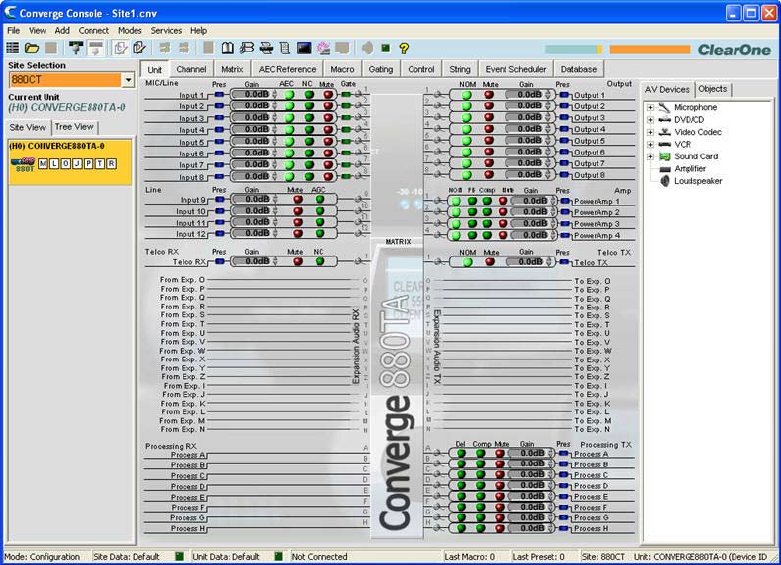Screen dimensions: 781x565
Task: Expand the Microphone tree node
Action: click(x=650, y=107)
